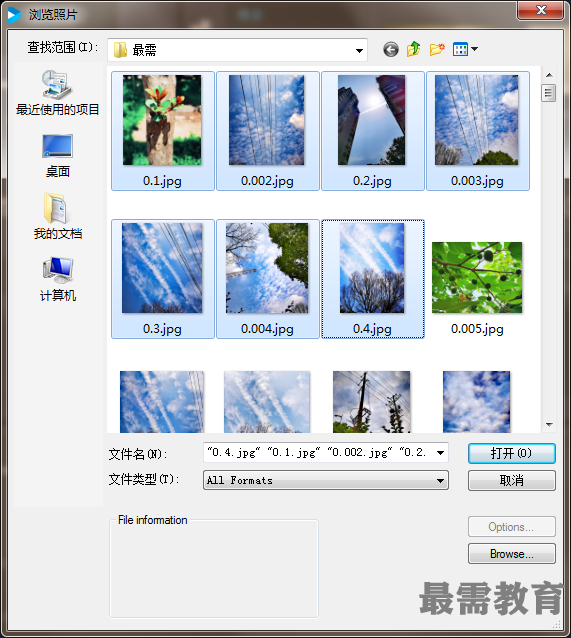Expand the file name history dropdown
Screen dimensions: 571x638
pos(440,453)
